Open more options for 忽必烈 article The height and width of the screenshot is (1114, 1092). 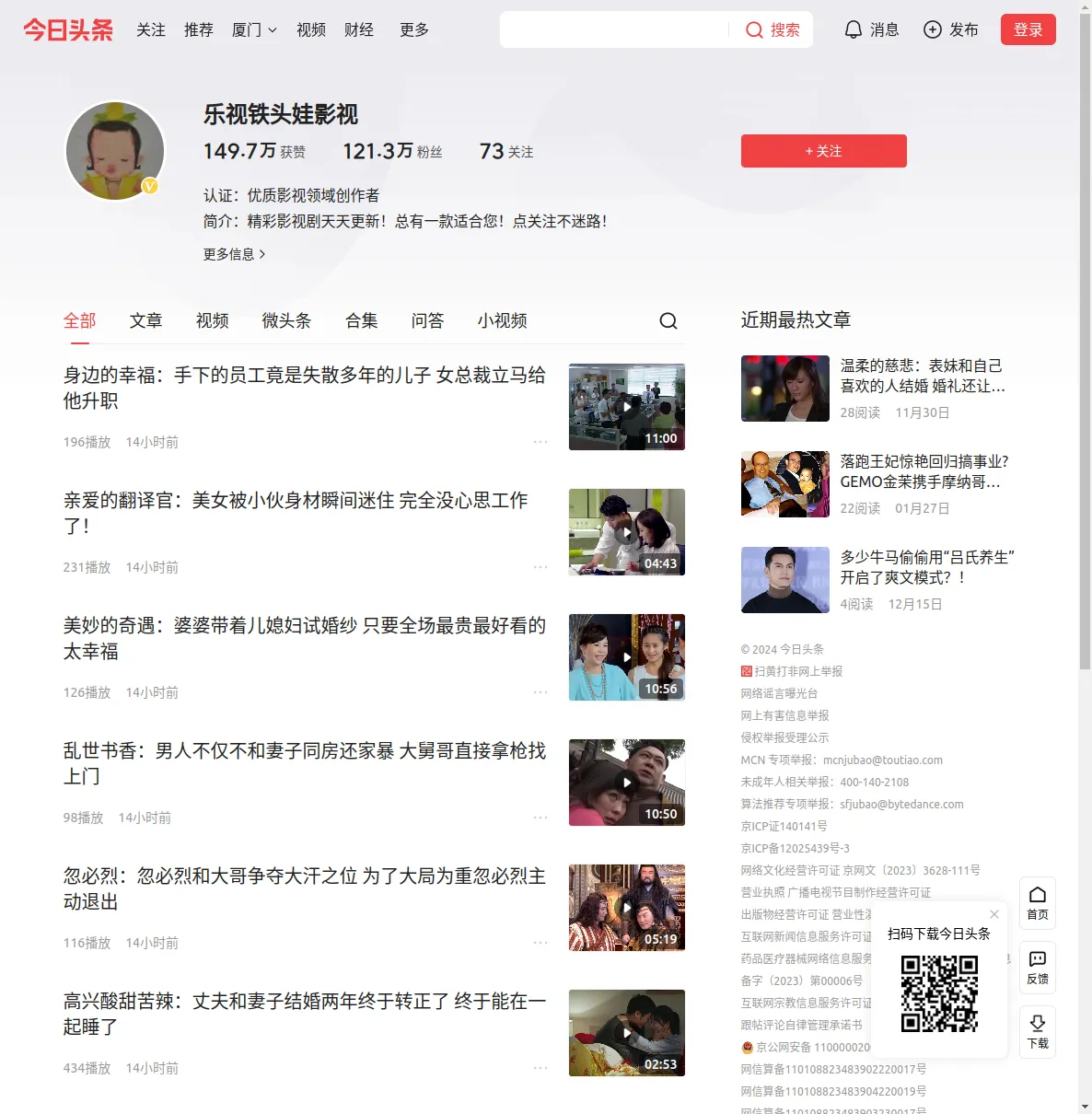coord(540,943)
